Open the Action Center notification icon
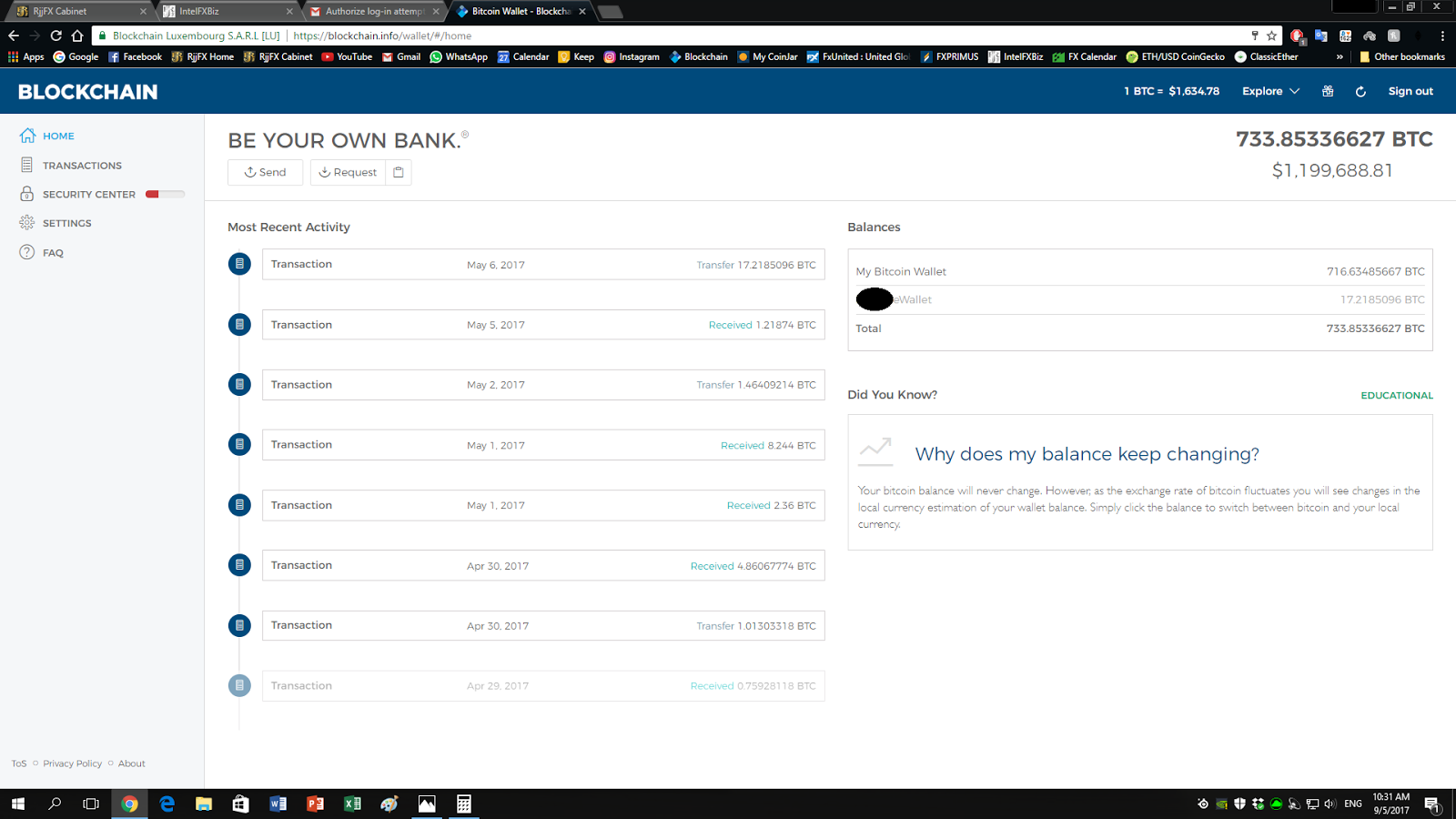 pos(1431,804)
